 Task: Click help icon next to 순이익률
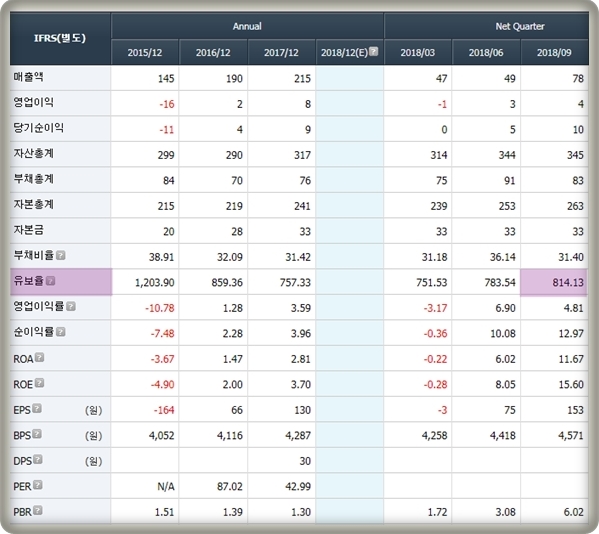60,332
